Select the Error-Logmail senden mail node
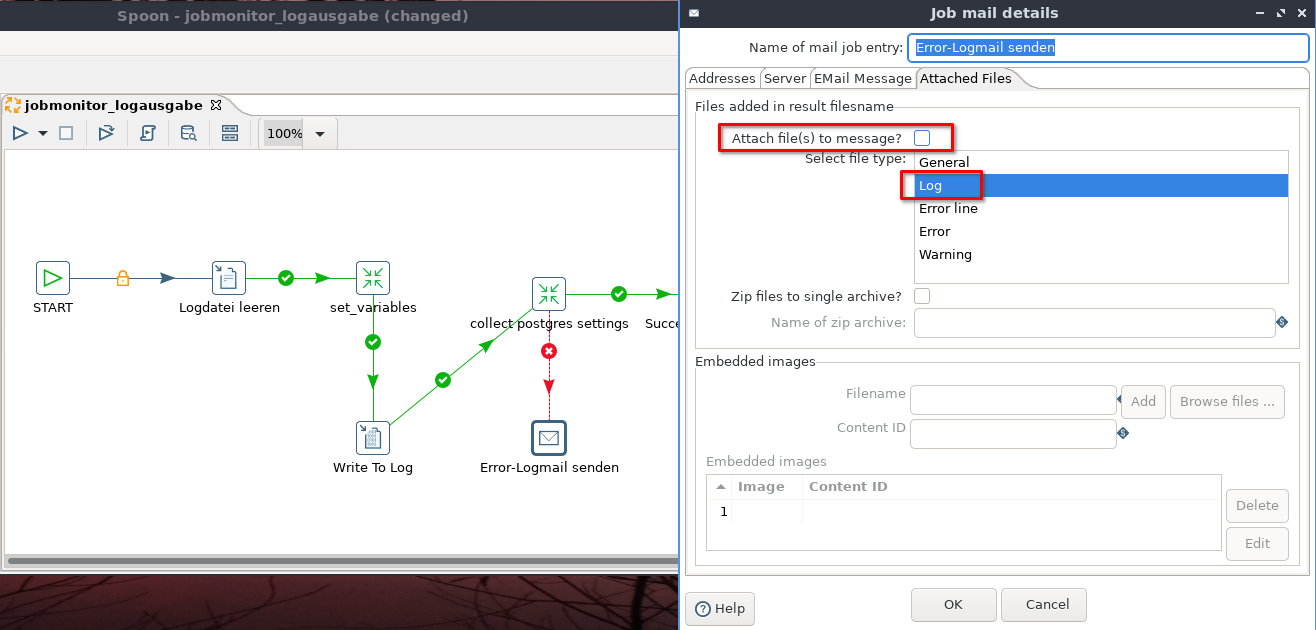Screen dimensions: 1316x630 click(x=548, y=438)
